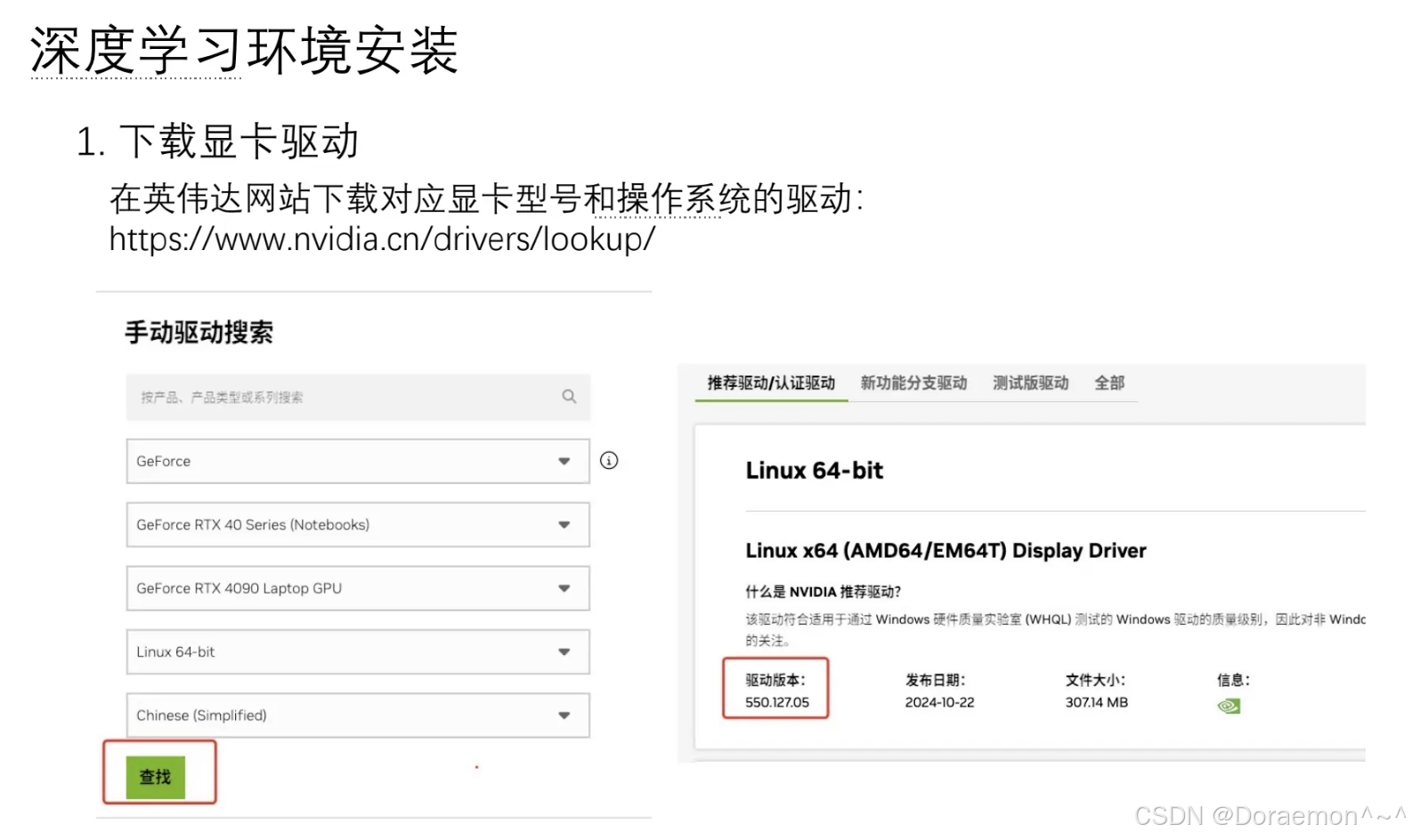
Task: Click the 1. 下载显卡驱动 heading
Action: click(217, 141)
